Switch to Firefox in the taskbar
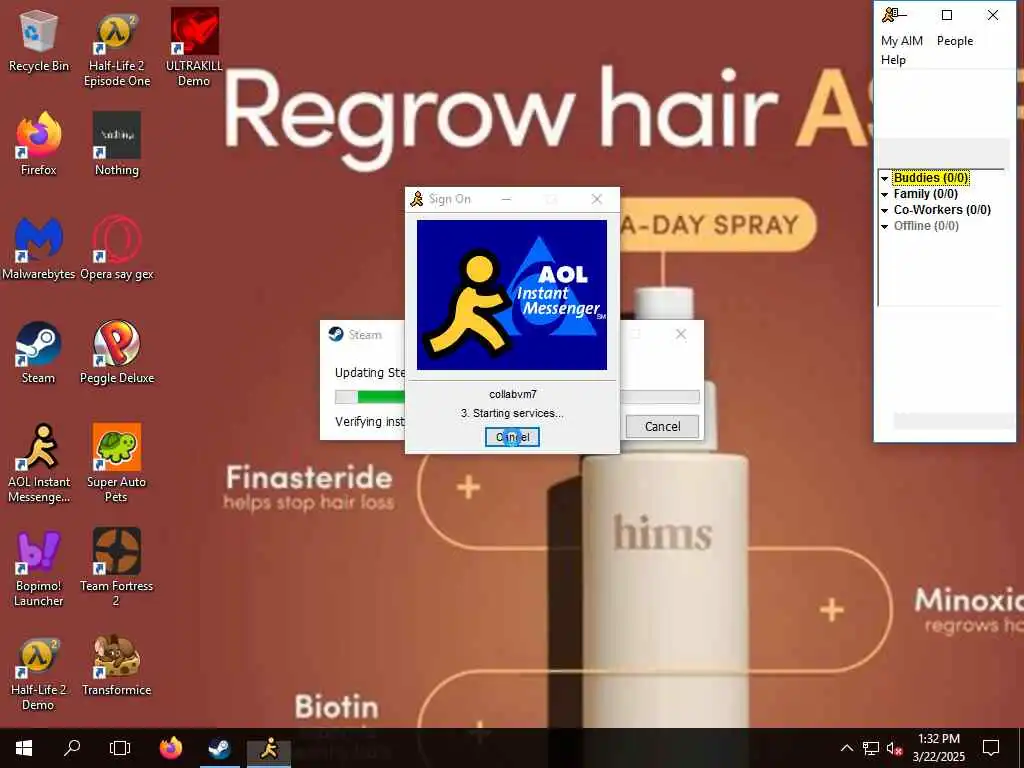This screenshot has height=768, width=1024. tap(171, 748)
